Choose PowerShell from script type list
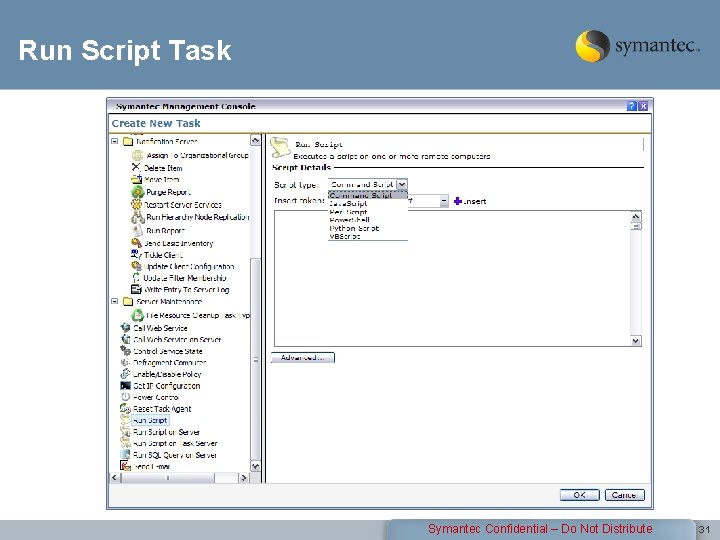 click(x=368, y=220)
